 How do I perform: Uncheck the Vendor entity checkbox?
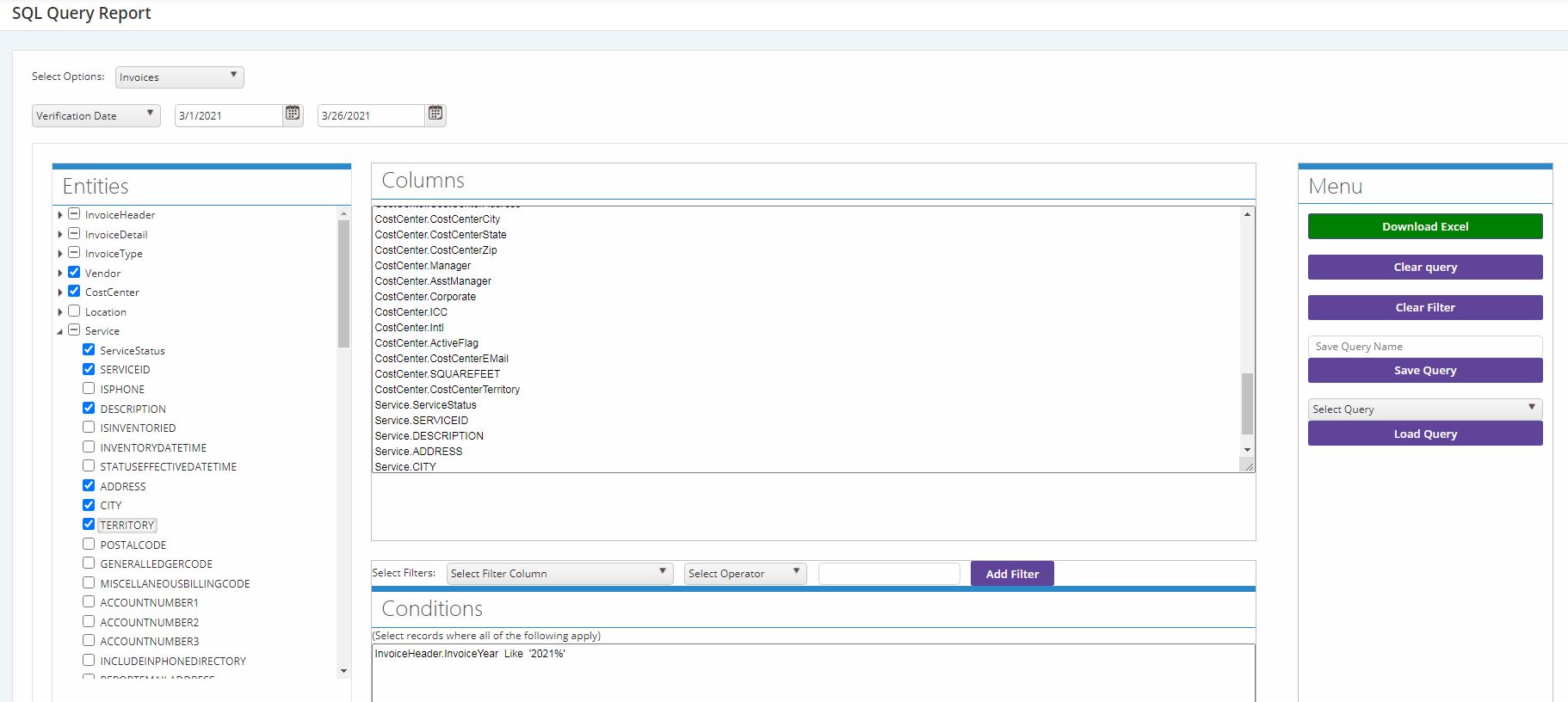pos(74,272)
